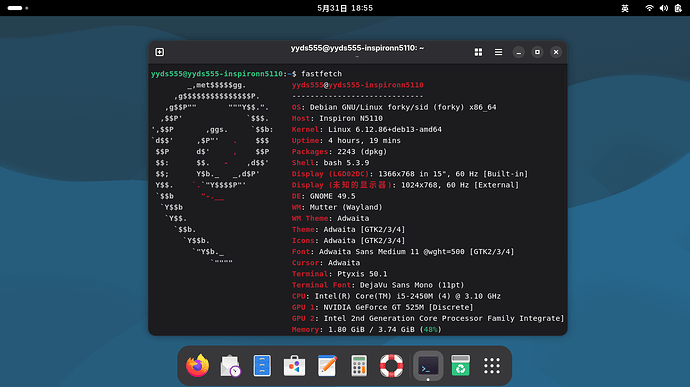Show the tab overview grid
The image size is (690, 387).
(x=478, y=52)
